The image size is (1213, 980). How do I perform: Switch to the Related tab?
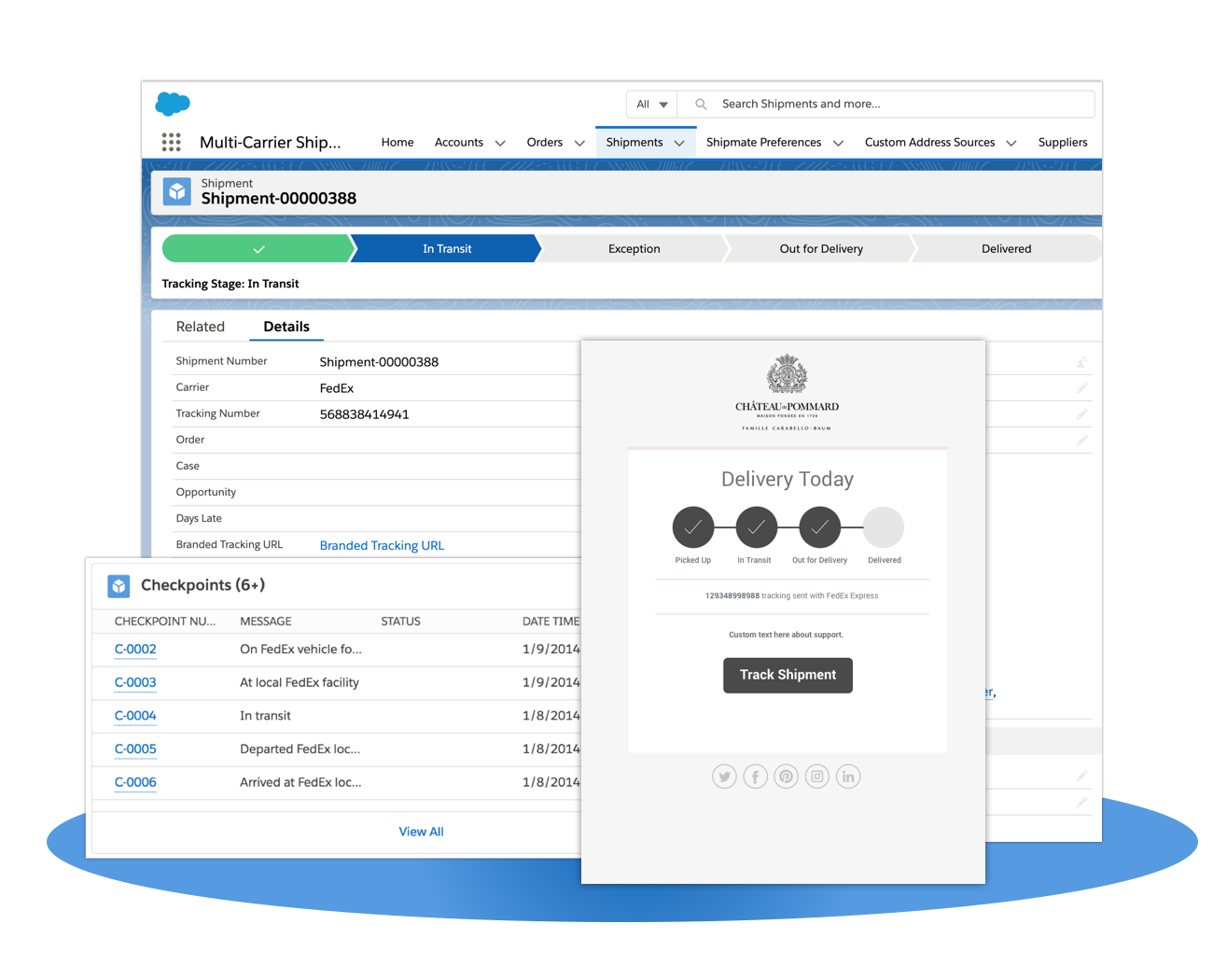tap(201, 326)
